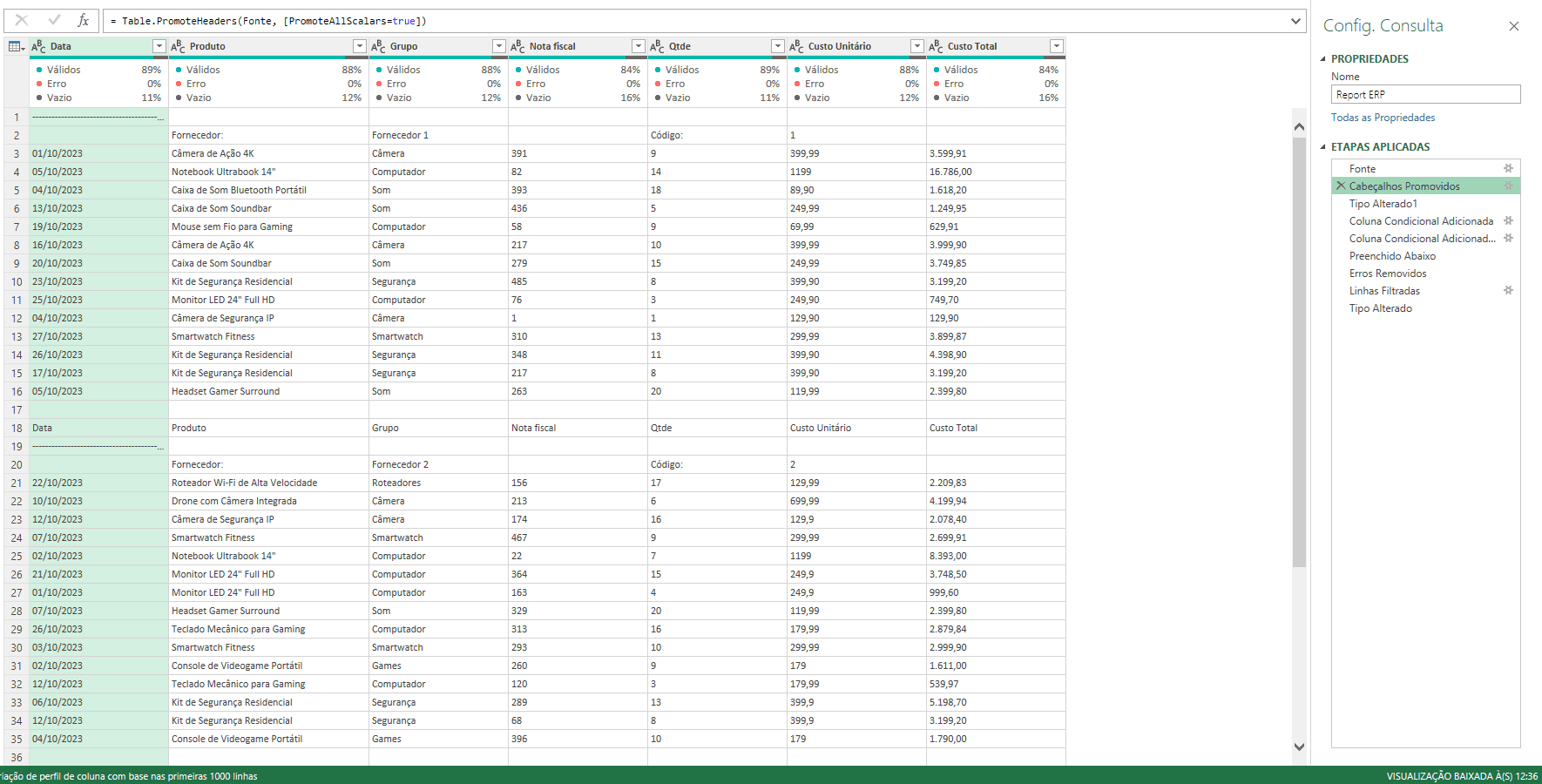Open the Grupo column filter dropdown
Image resolution: width=1542 pixels, height=784 pixels.
click(x=498, y=45)
